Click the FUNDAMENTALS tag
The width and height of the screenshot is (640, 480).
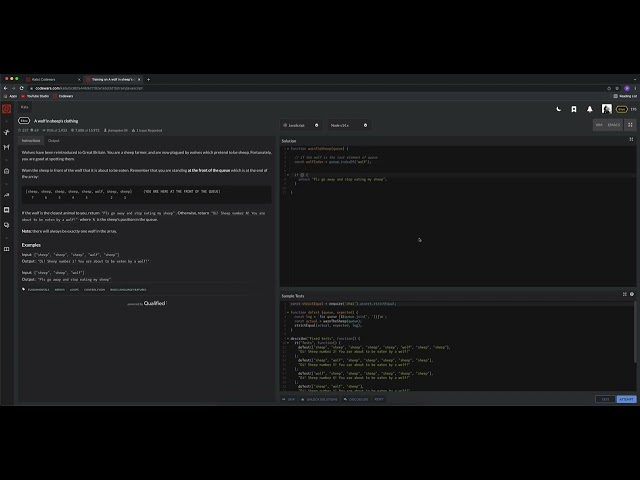38,290
